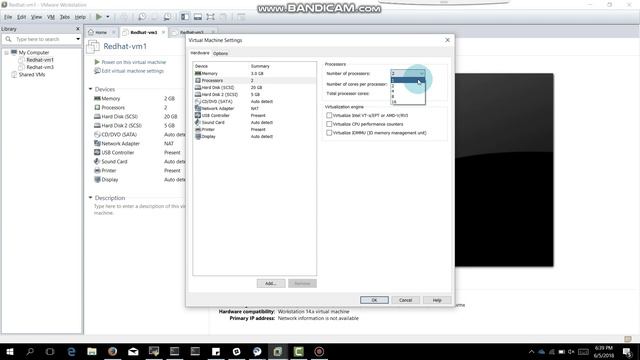The width and height of the screenshot is (640, 360).
Task: Enable Virtualize CPU performance counters
Action: (329, 124)
